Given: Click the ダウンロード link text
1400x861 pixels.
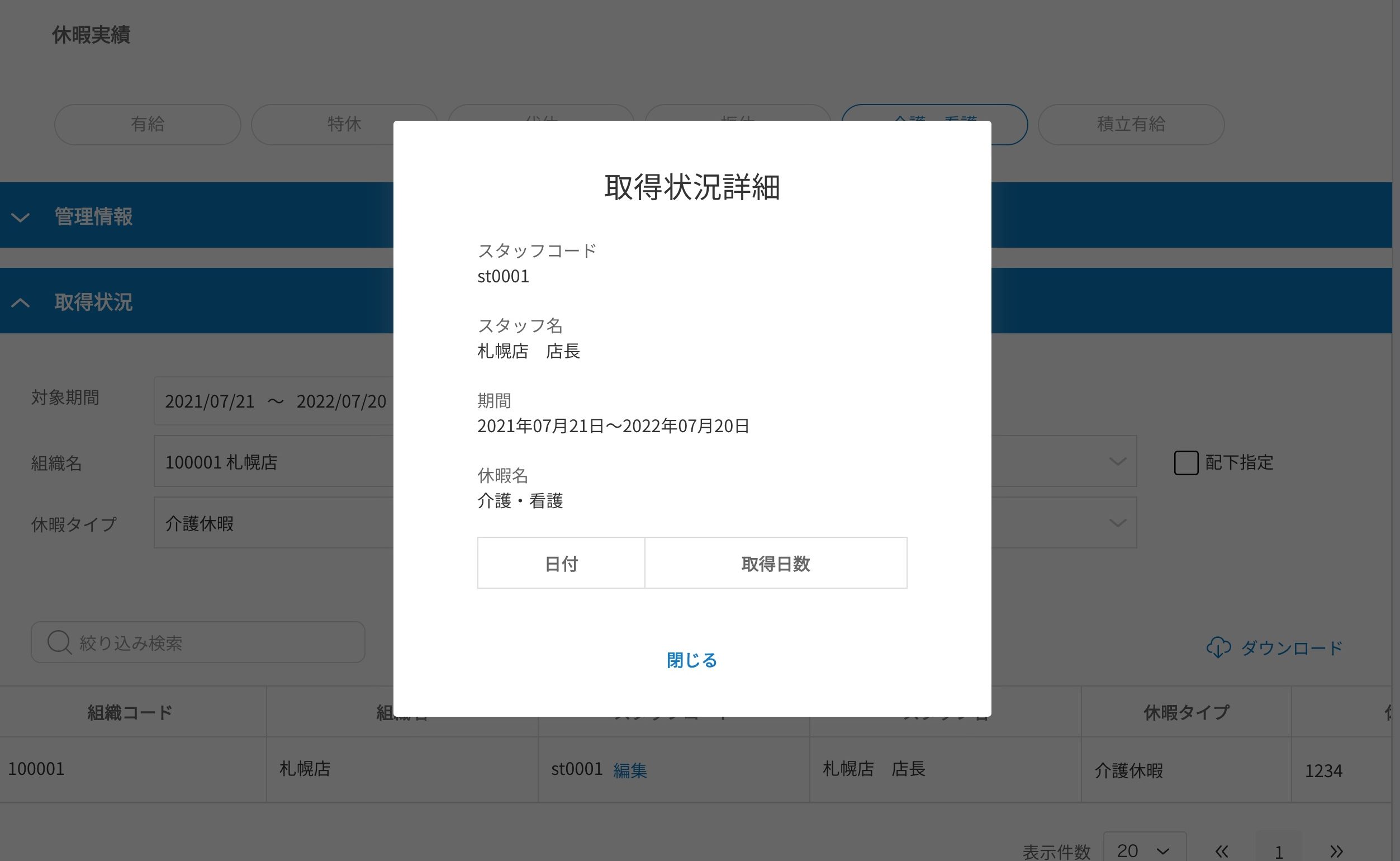Looking at the screenshot, I should pyautogui.click(x=1292, y=647).
